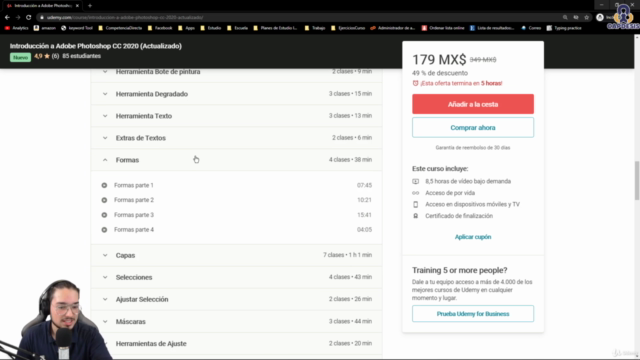The width and height of the screenshot is (640, 360).
Task: Select the Formas parte 3 lesson title
Action: click(134, 215)
